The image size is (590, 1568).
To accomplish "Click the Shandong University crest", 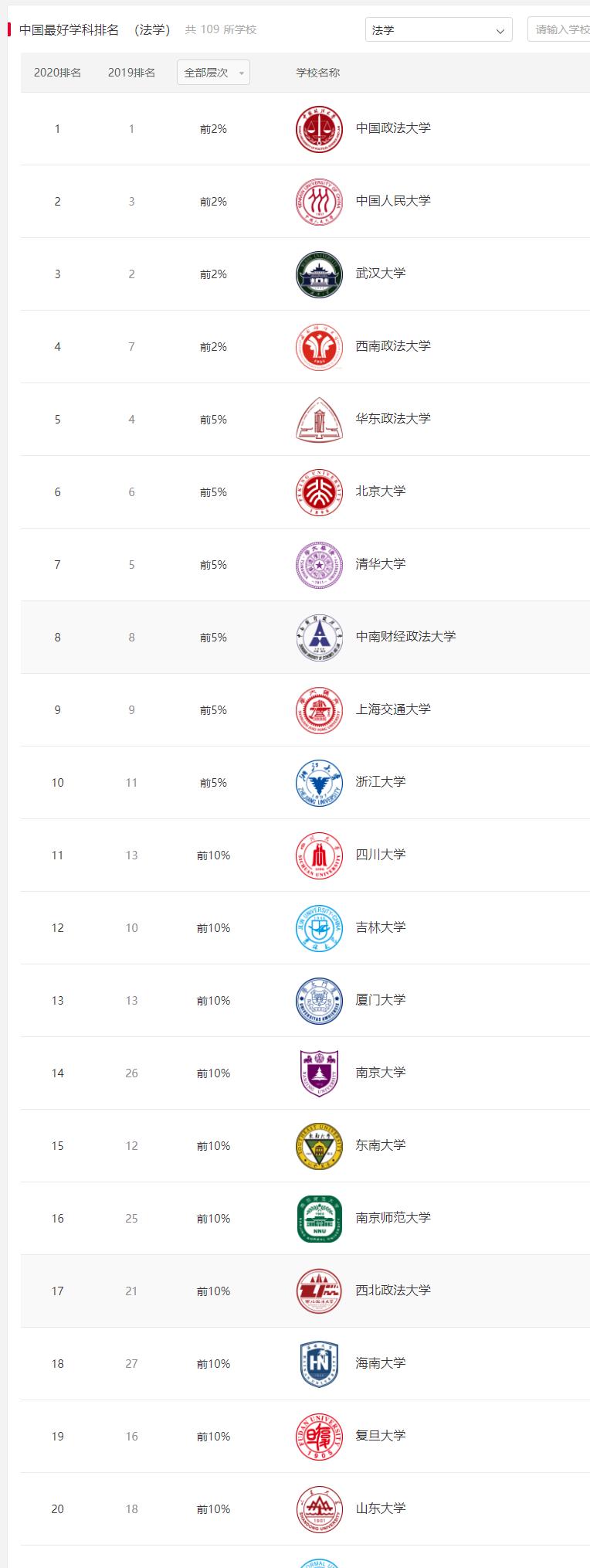I will tap(318, 1508).
